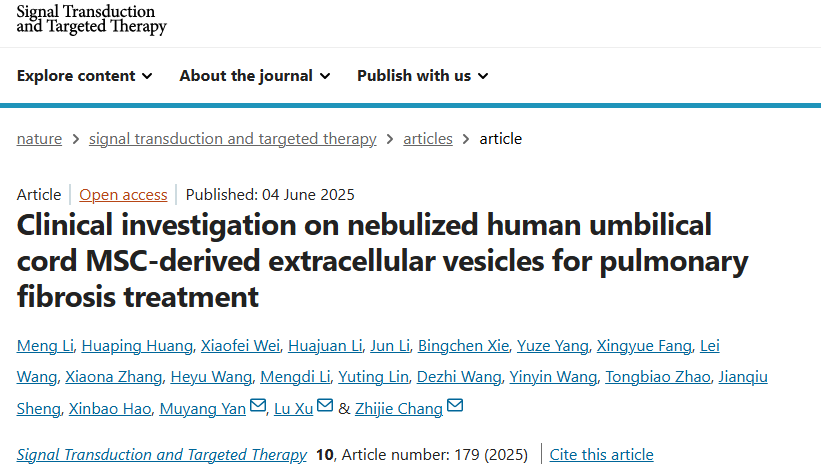Go to nature breadcrumb link
The height and width of the screenshot is (472, 821).
coord(39,139)
